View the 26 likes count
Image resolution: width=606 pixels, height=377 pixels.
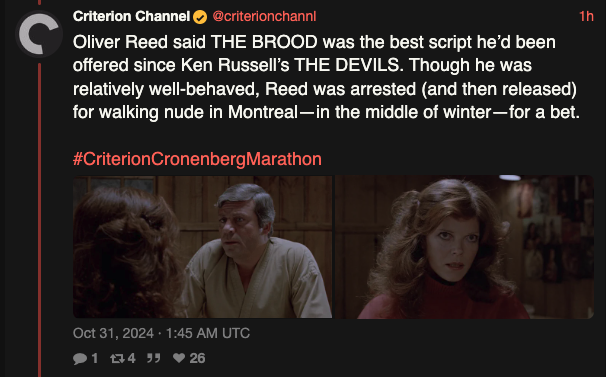pos(197,358)
